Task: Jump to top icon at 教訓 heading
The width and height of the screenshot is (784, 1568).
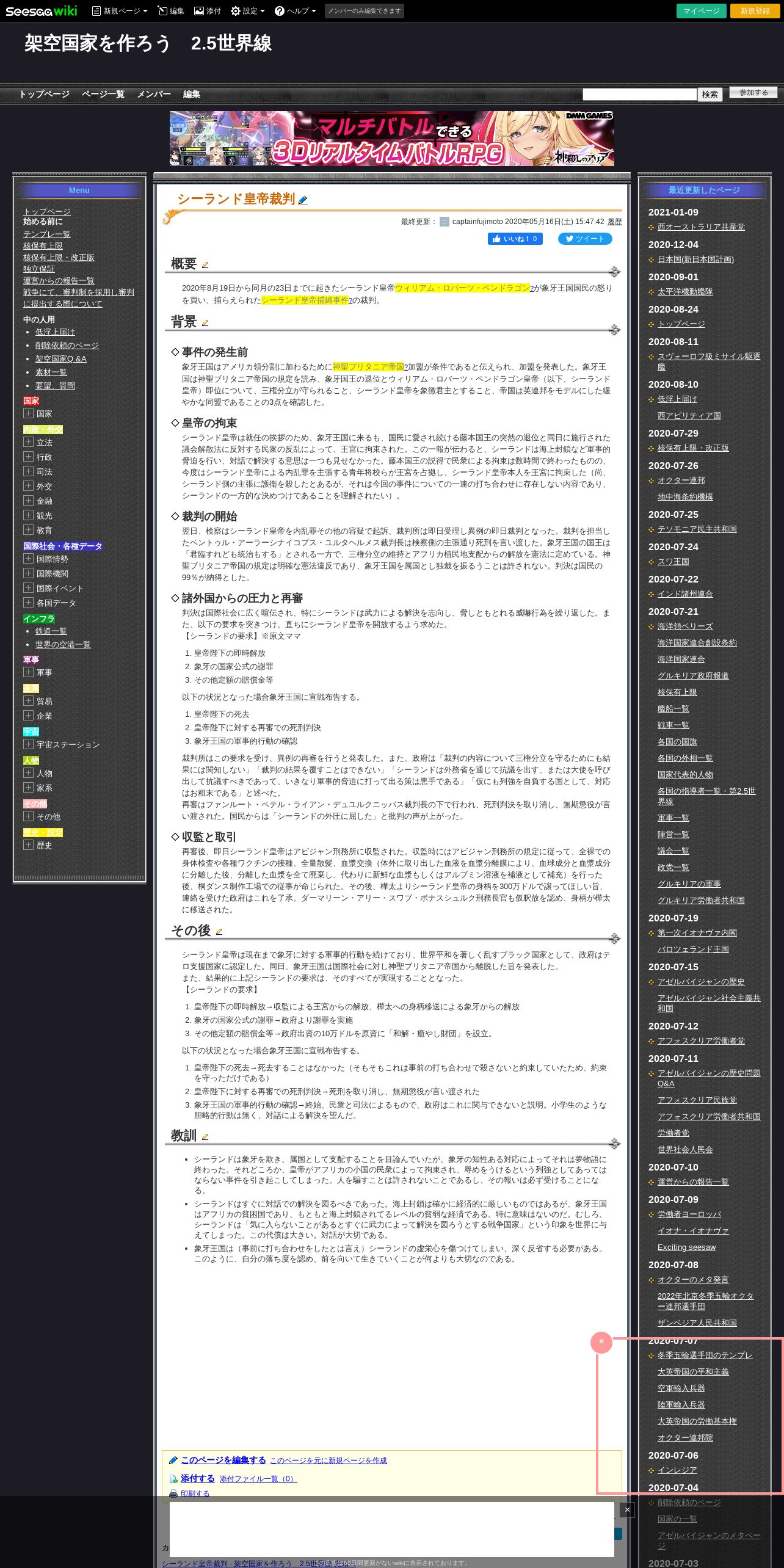Action: (x=615, y=1143)
